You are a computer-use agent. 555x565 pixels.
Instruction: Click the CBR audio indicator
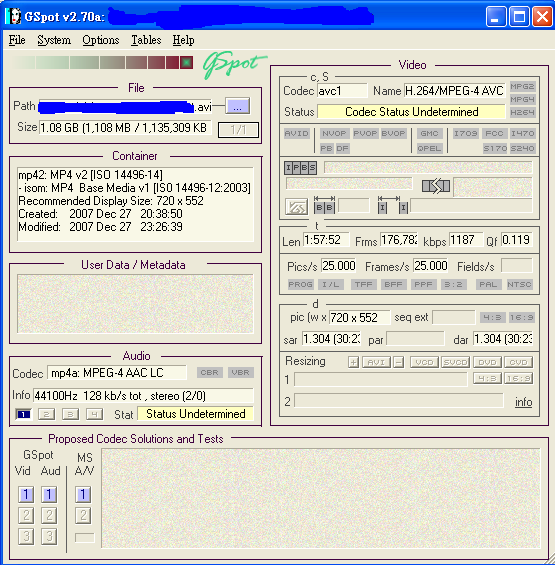coord(209,372)
